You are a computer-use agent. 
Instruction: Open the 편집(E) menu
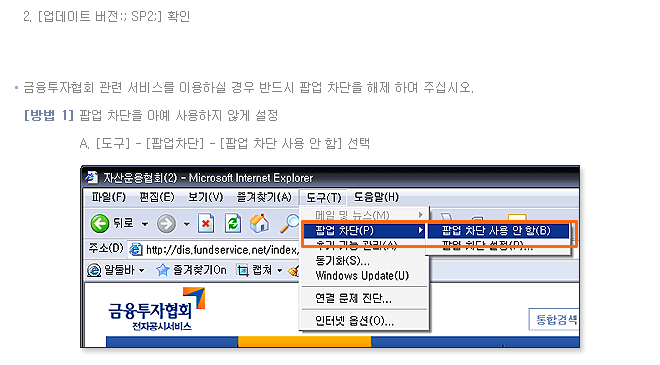tap(157, 197)
